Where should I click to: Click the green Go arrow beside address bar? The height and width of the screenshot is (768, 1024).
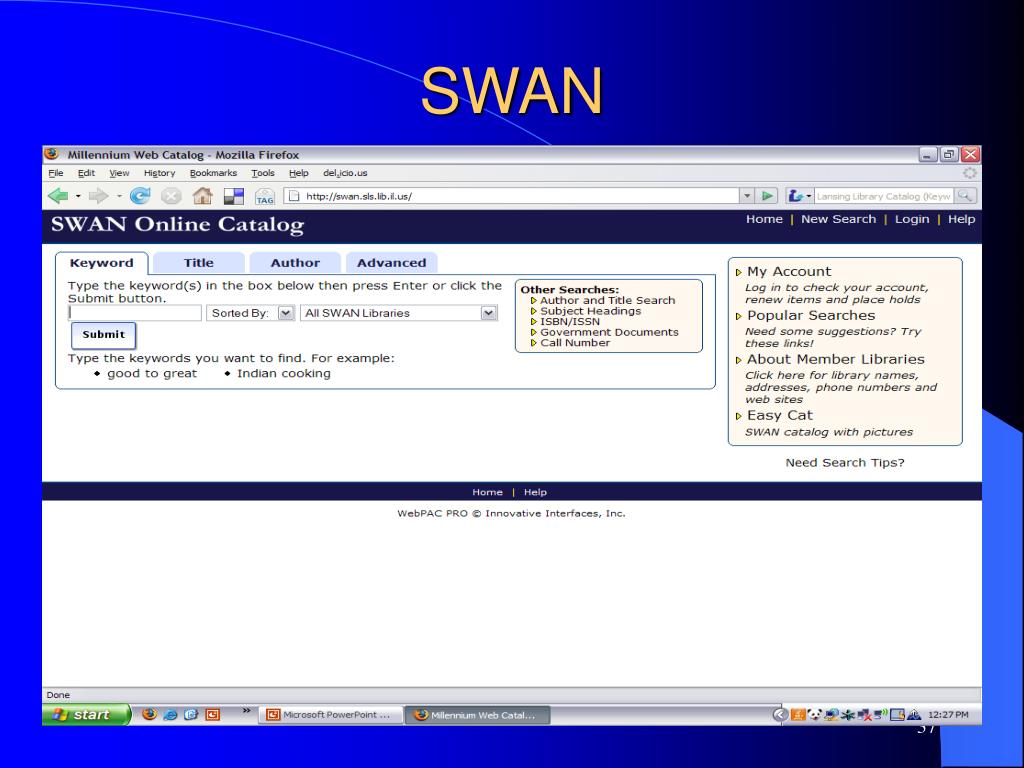767,195
